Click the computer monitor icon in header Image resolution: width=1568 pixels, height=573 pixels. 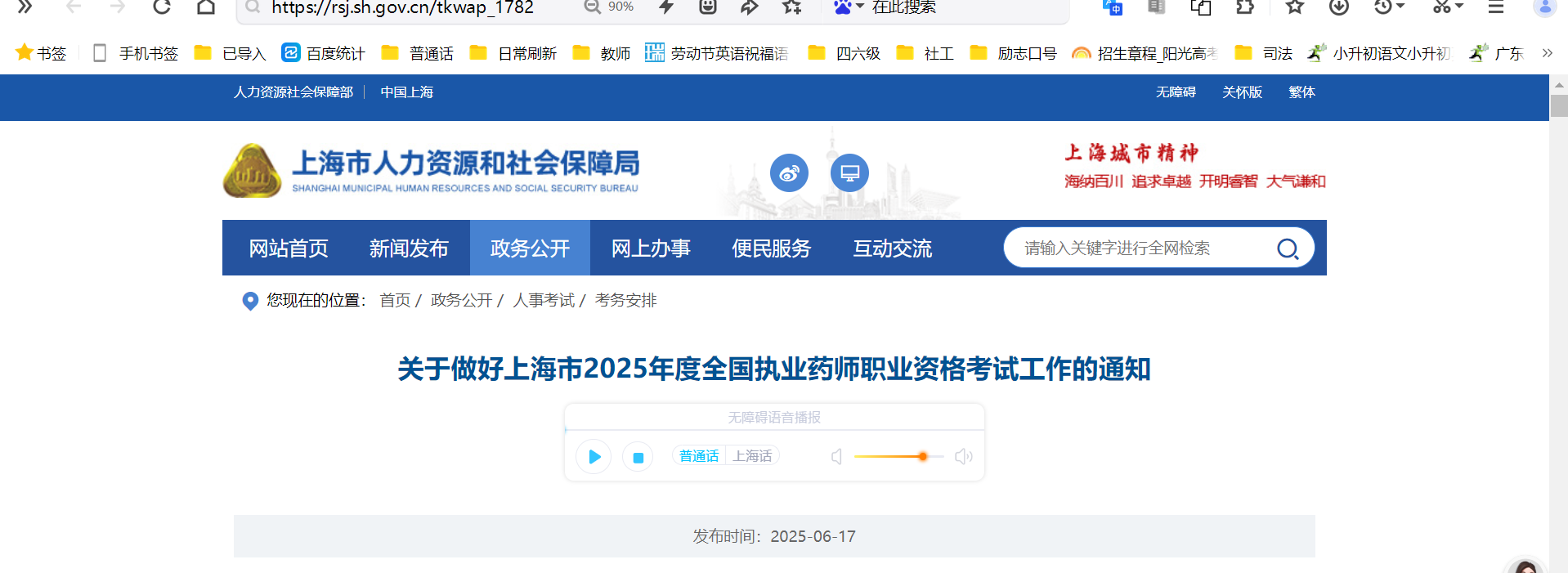point(849,173)
